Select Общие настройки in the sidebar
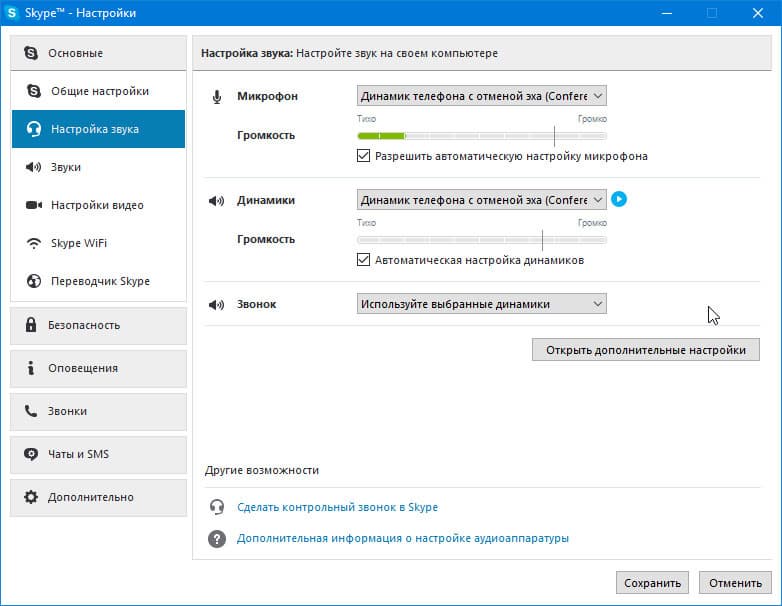The height and width of the screenshot is (606, 782). [x=98, y=91]
